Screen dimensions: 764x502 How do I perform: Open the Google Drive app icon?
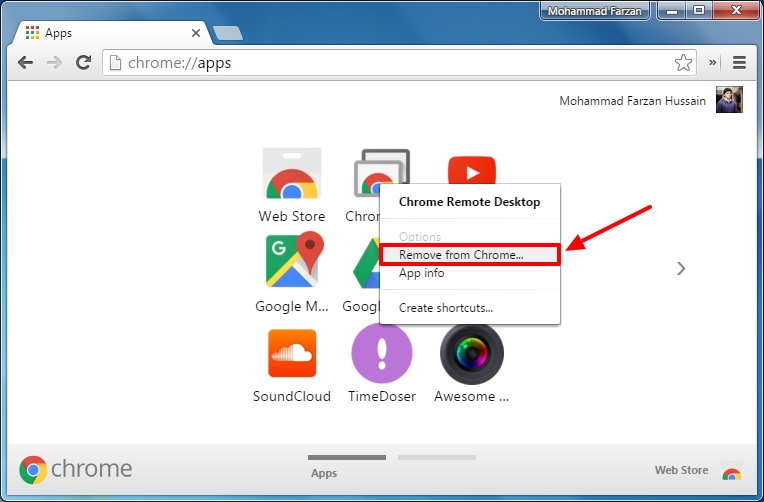pyautogui.click(x=366, y=263)
